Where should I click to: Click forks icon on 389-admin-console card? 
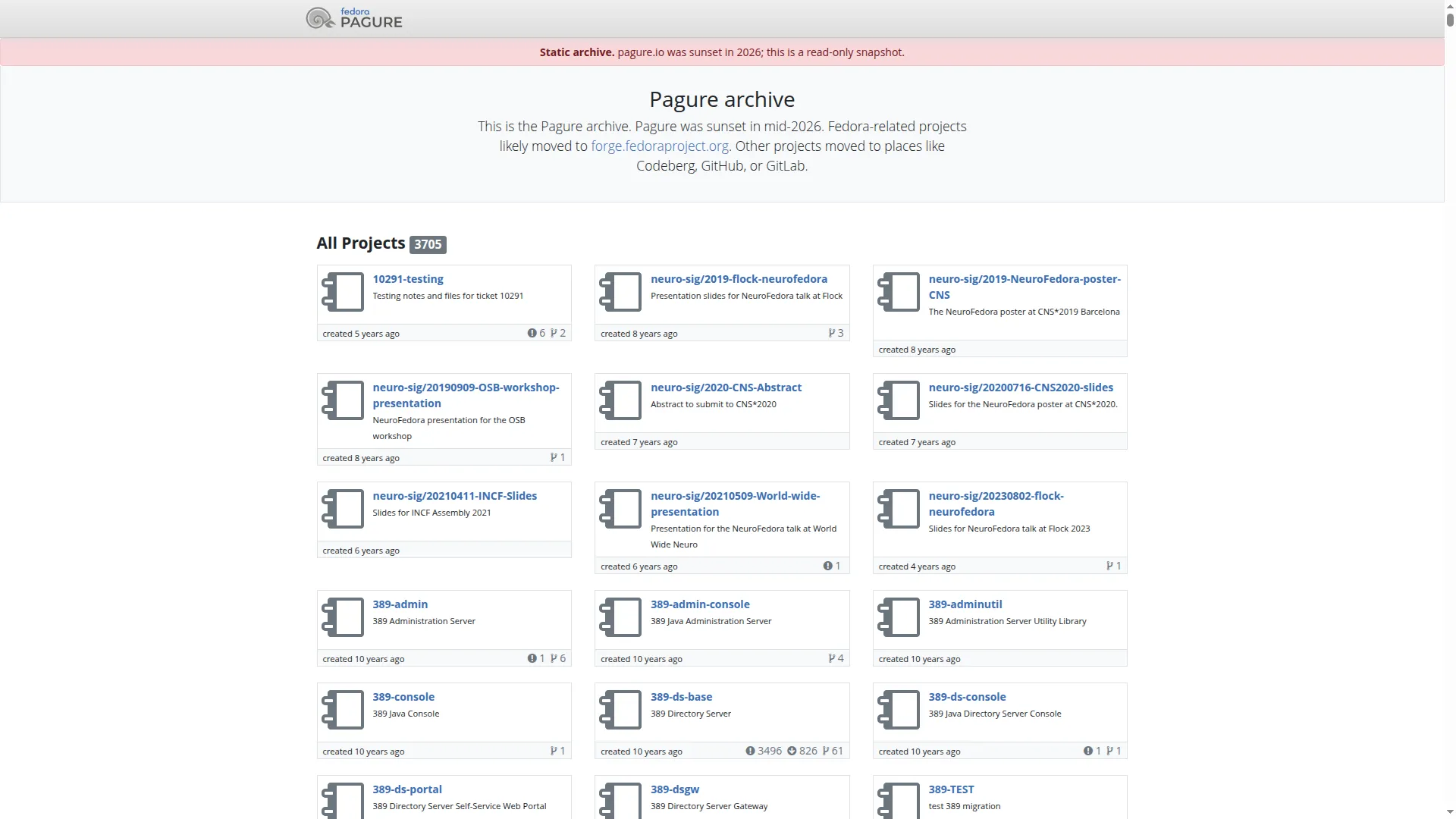[x=832, y=659]
